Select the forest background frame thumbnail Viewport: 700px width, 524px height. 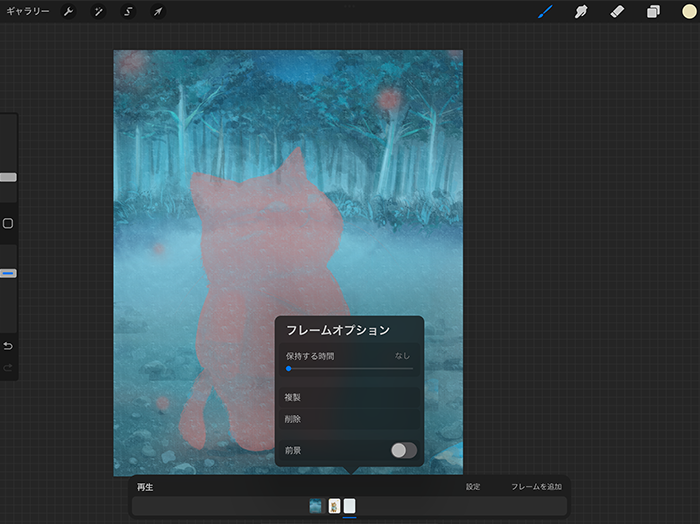(316, 506)
